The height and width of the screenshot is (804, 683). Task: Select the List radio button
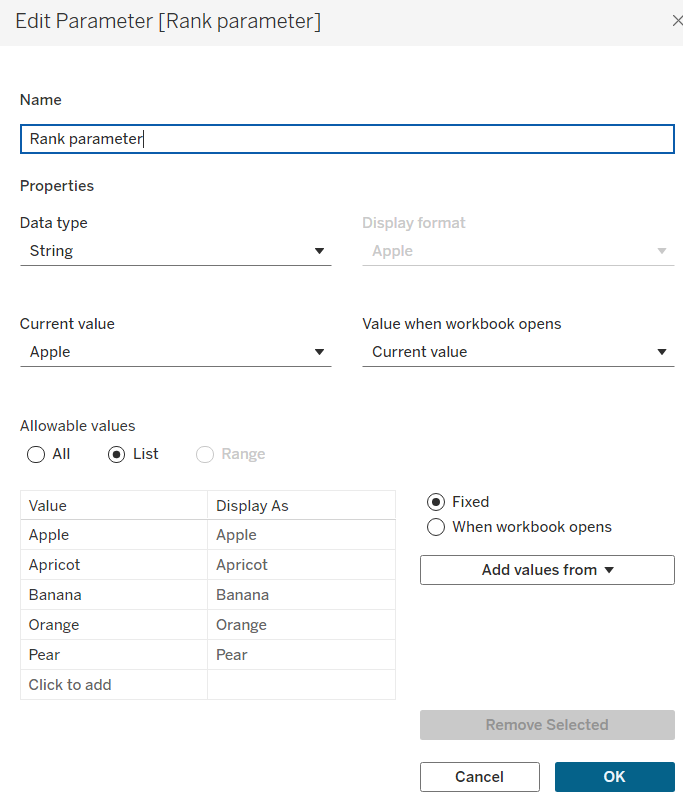116,454
